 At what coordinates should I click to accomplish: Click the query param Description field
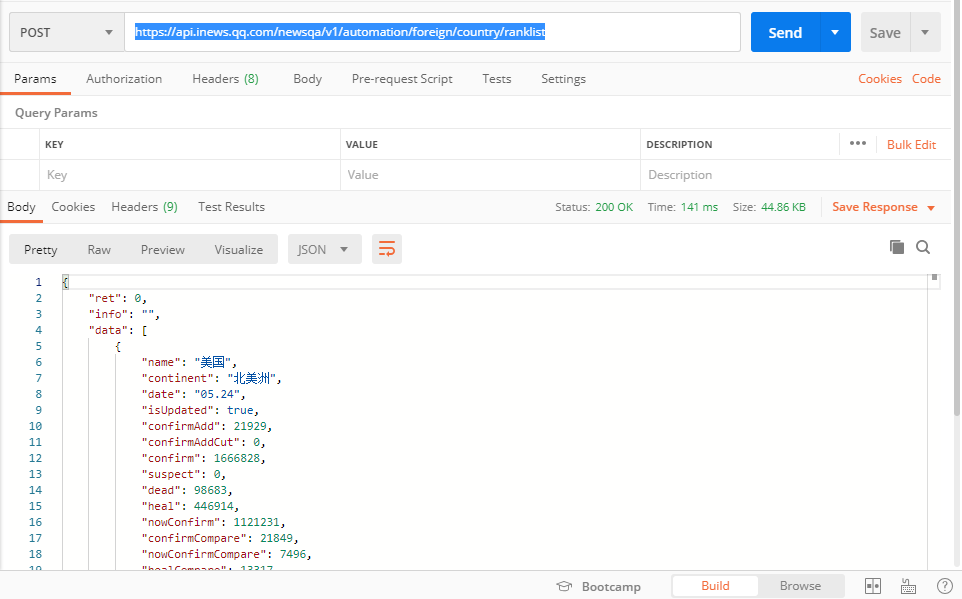(x=795, y=175)
